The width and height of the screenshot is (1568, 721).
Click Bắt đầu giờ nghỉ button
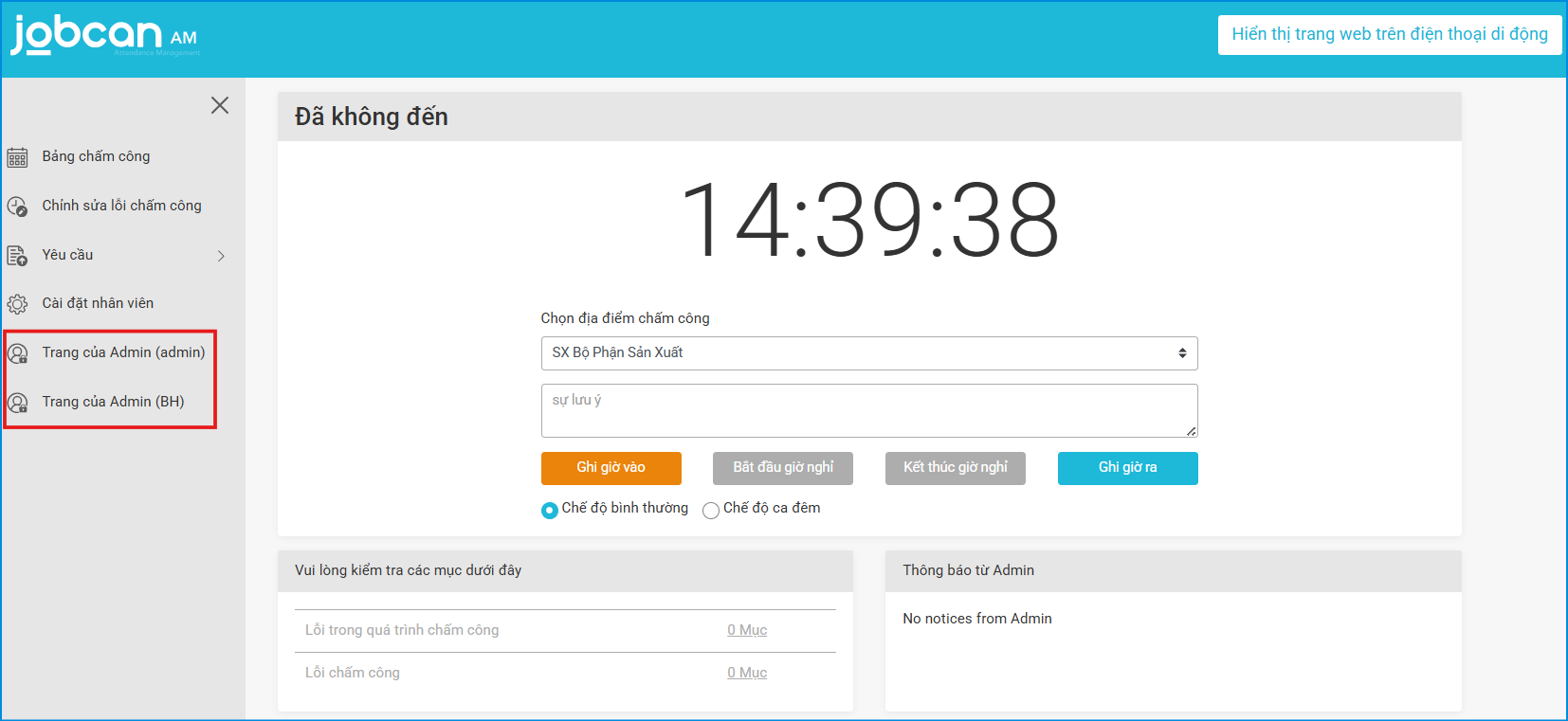pos(782,468)
